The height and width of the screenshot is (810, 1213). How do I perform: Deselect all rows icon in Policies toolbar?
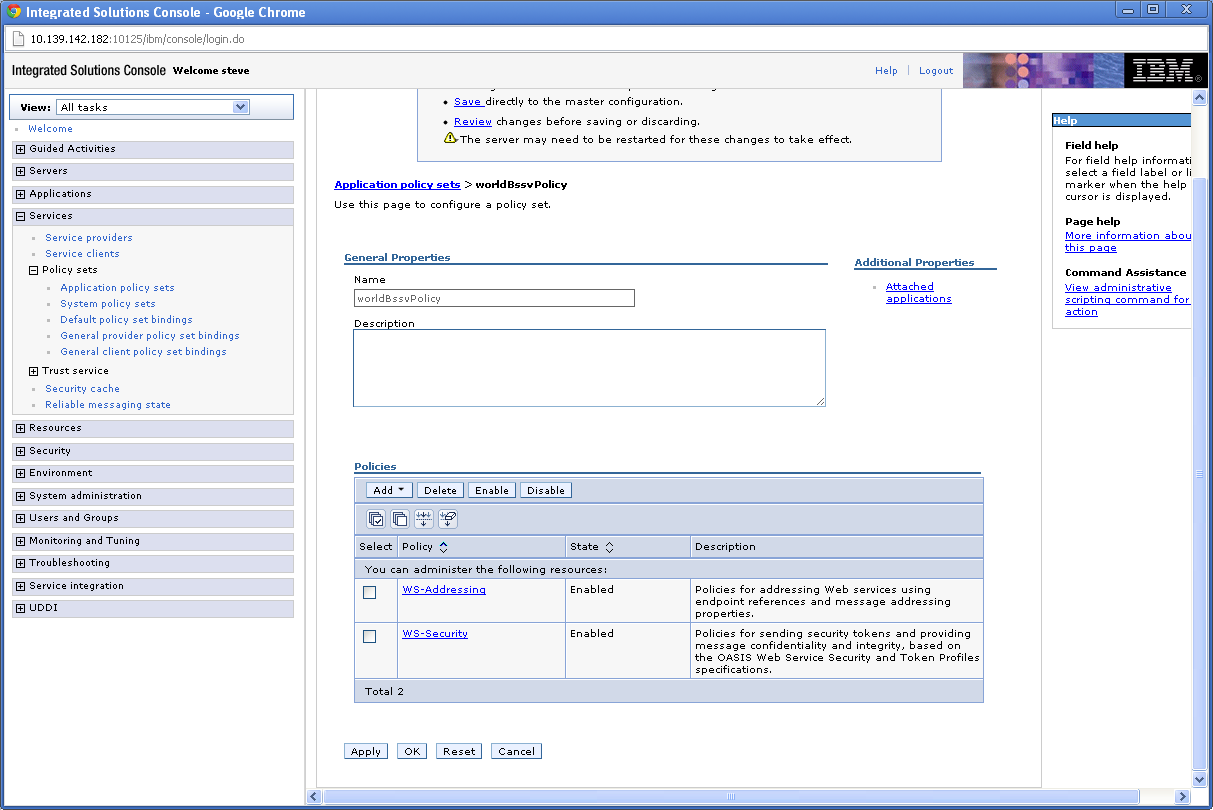[x=400, y=519]
